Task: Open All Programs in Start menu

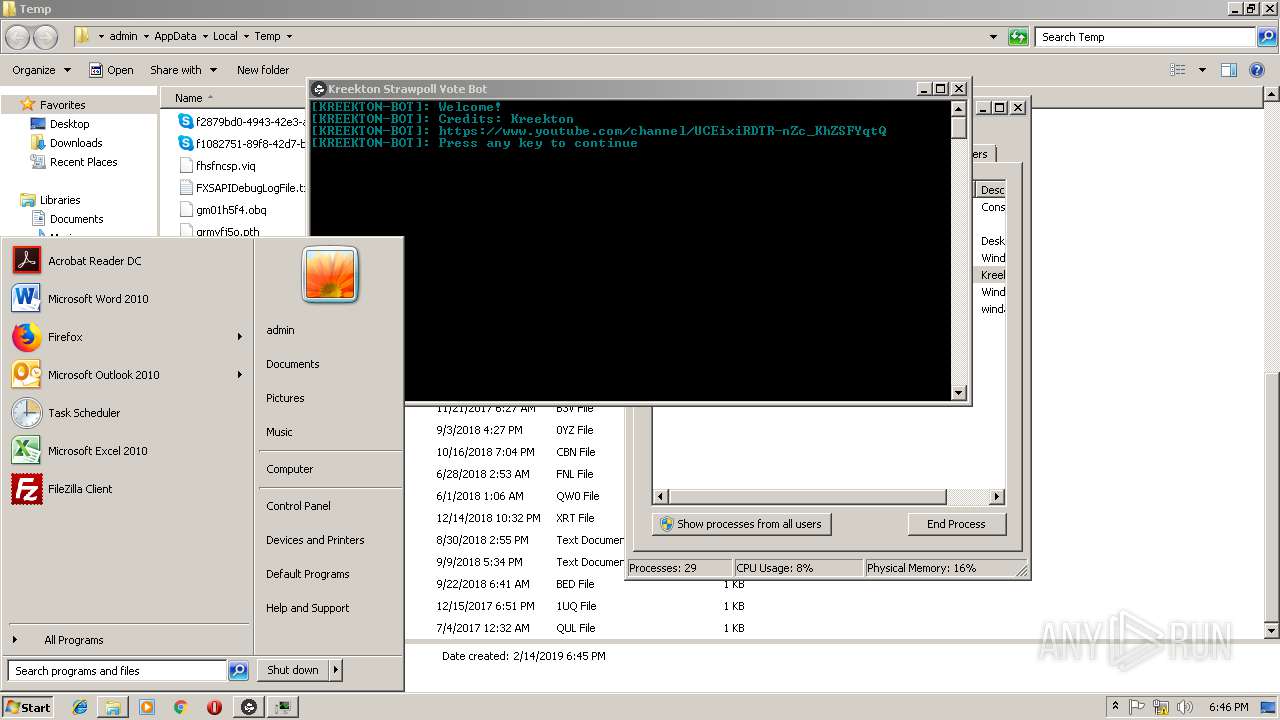Action: pos(73,640)
